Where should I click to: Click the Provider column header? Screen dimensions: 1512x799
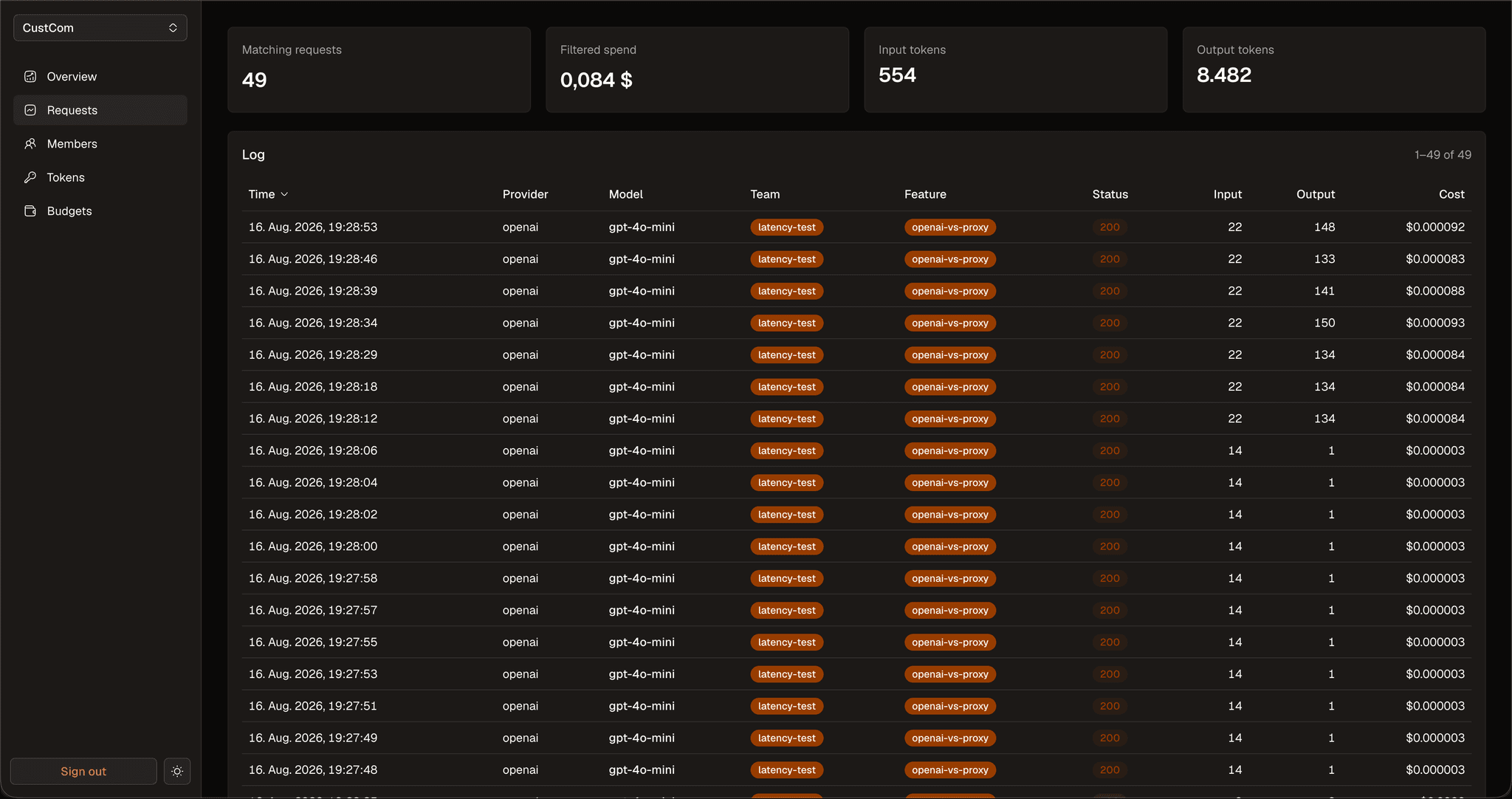525,194
